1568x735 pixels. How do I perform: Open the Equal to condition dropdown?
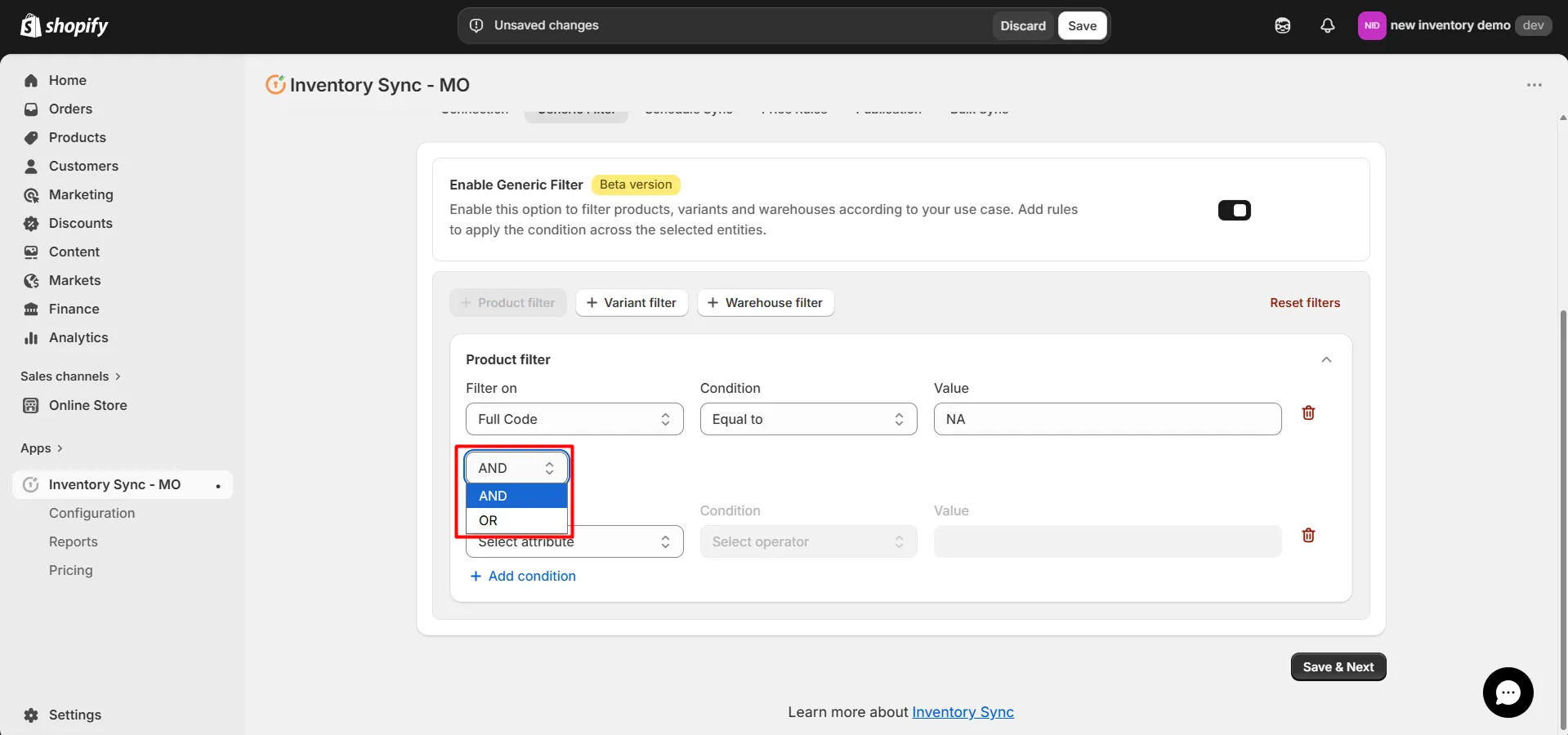point(807,419)
